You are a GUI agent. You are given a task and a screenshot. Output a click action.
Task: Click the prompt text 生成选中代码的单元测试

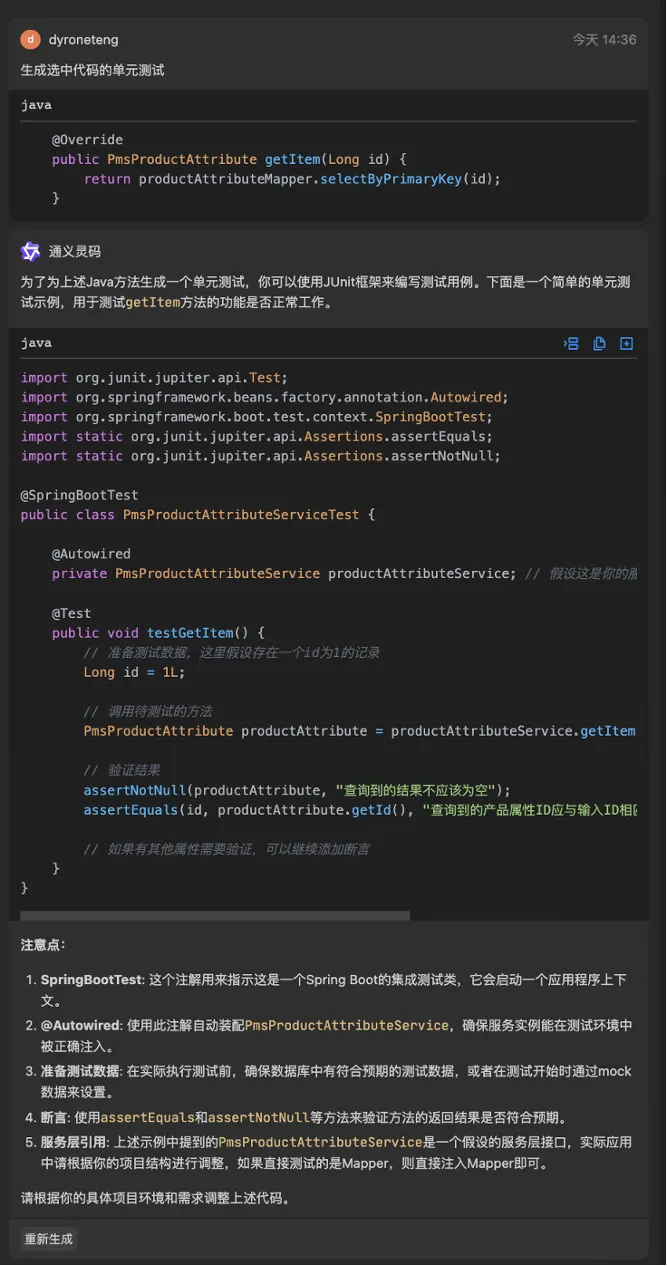pos(93,71)
